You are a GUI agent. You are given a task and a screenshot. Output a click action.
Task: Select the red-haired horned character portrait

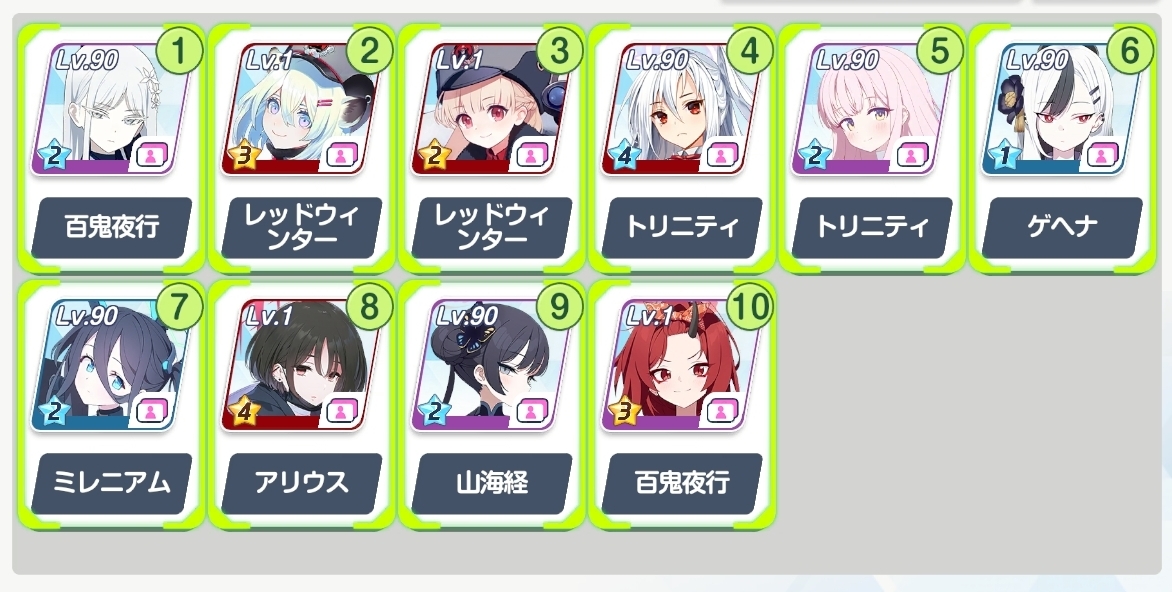click(x=681, y=365)
